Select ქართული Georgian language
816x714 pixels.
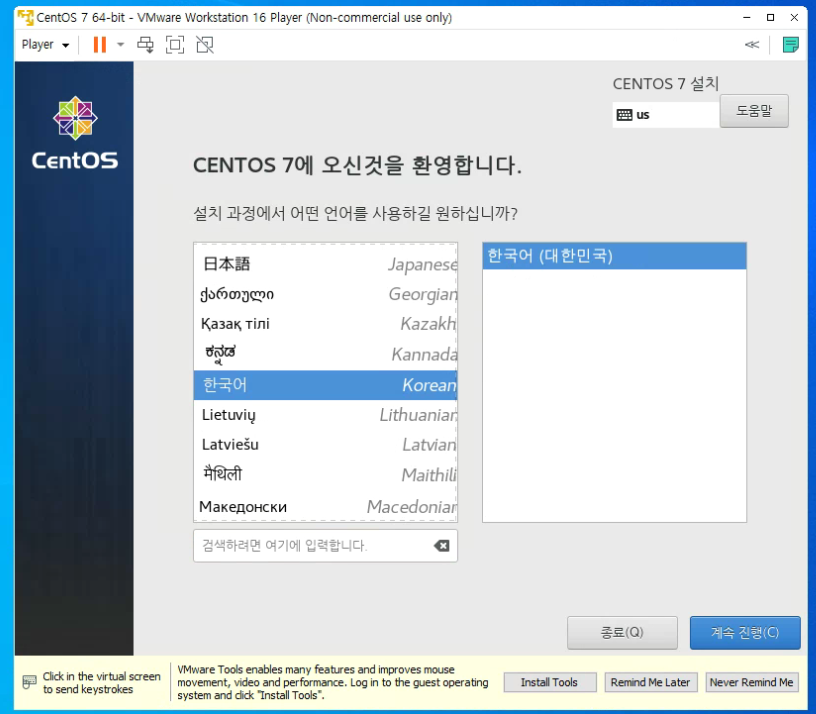[x=326, y=294]
